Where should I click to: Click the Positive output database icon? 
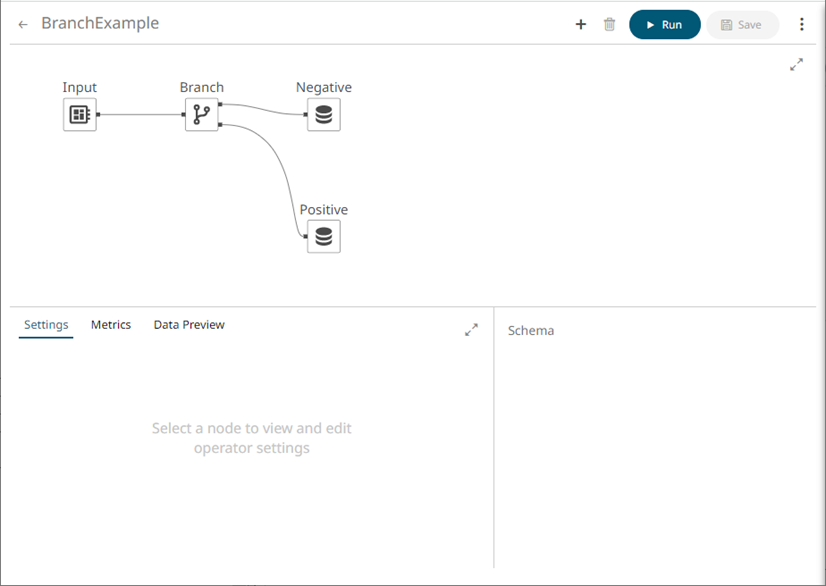[x=323, y=236]
